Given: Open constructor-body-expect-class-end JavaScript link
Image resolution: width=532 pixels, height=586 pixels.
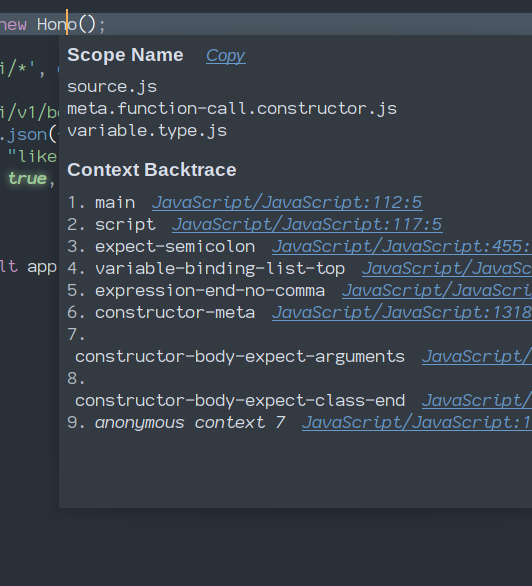Looking at the screenshot, I should [x=477, y=401].
